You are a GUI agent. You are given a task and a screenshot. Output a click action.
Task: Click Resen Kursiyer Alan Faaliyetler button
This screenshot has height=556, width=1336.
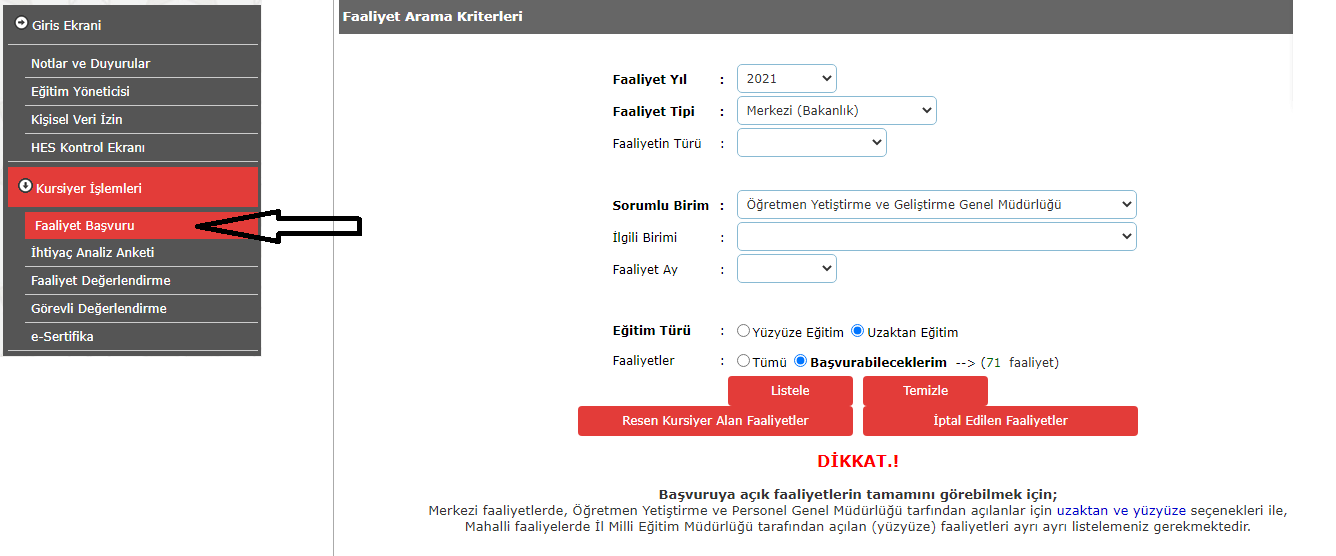click(715, 421)
